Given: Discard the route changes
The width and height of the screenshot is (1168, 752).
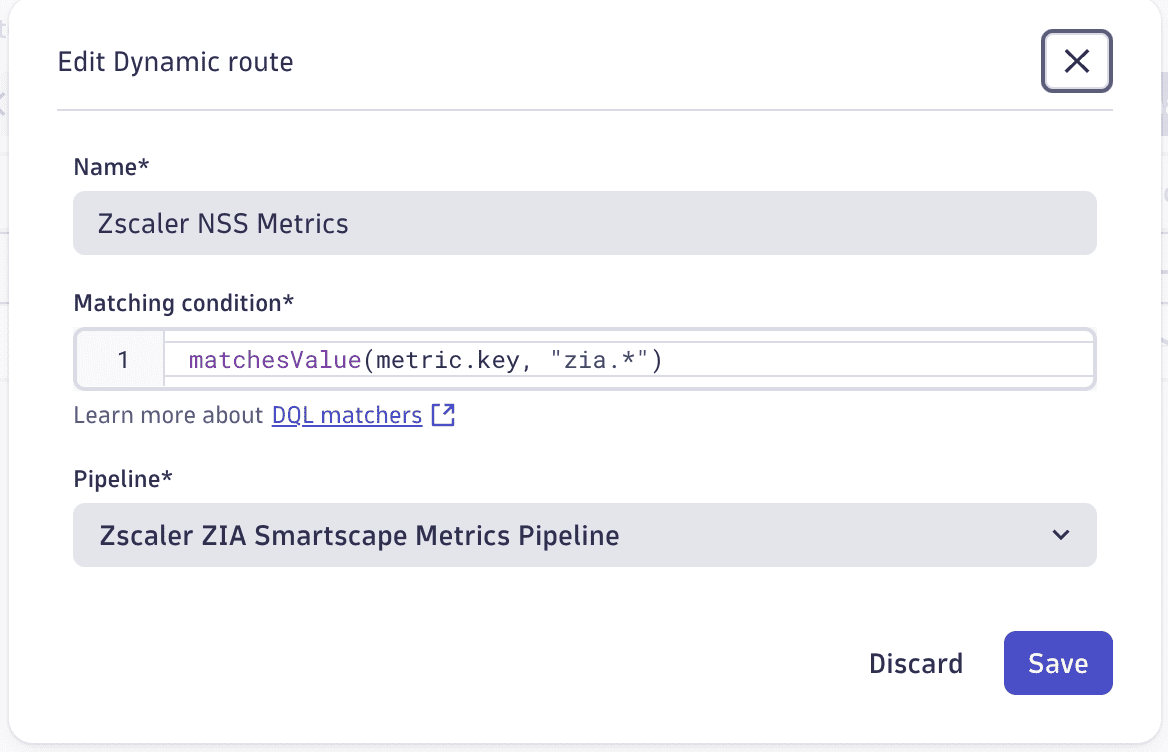Looking at the screenshot, I should [x=915, y=663].
